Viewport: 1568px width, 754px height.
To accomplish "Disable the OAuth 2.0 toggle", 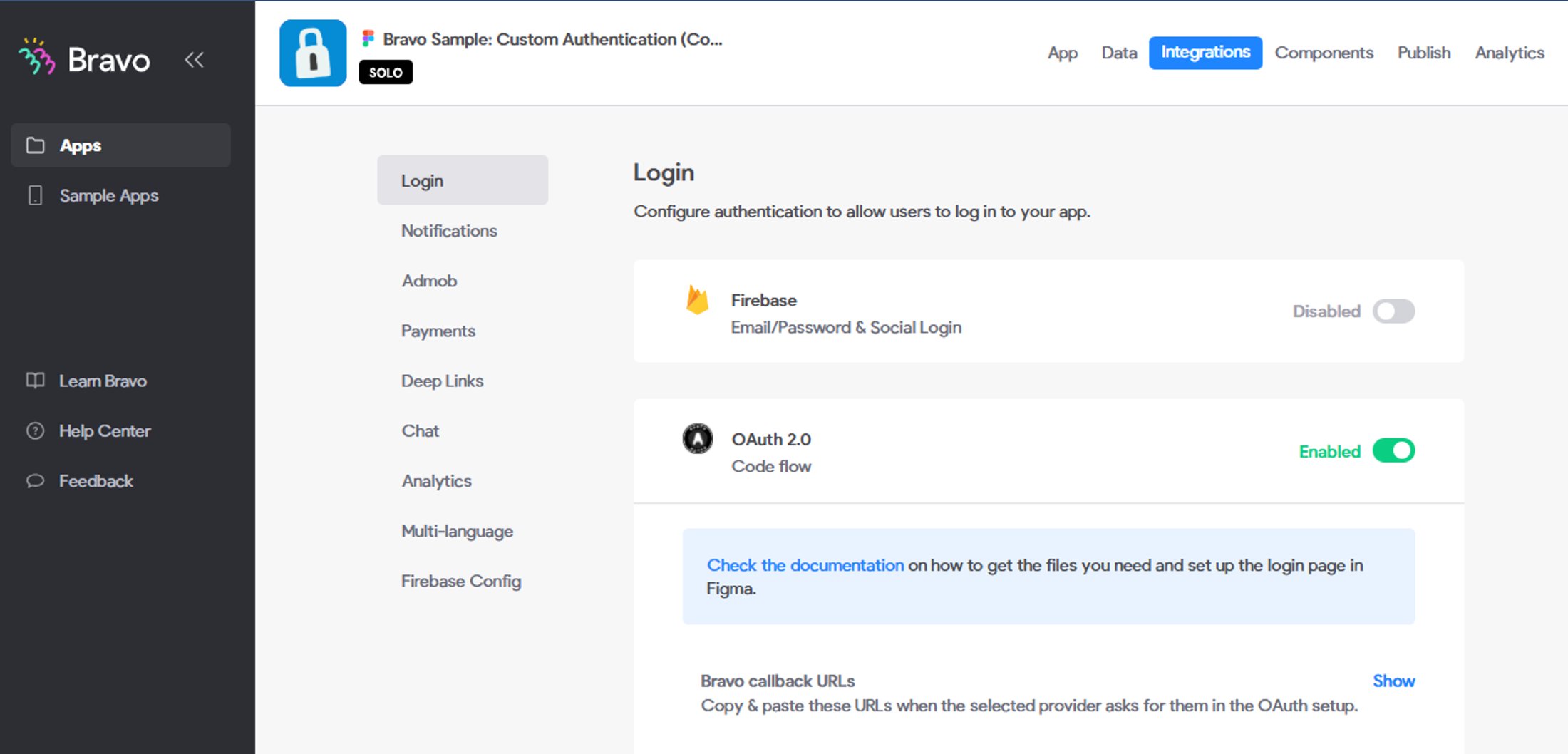I will pyautogui.click(x=1393, y=450).
